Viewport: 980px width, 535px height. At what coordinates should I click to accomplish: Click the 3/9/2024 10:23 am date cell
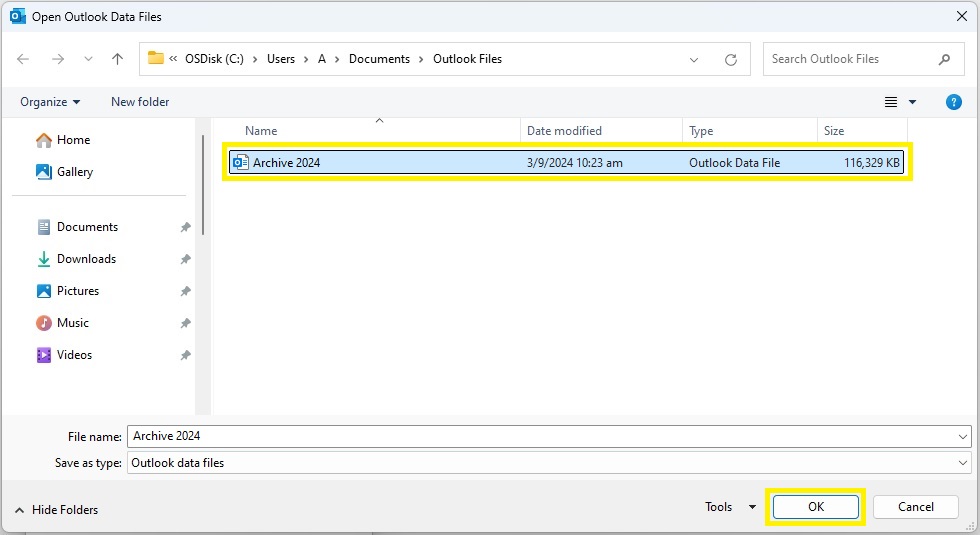(574, 162)
